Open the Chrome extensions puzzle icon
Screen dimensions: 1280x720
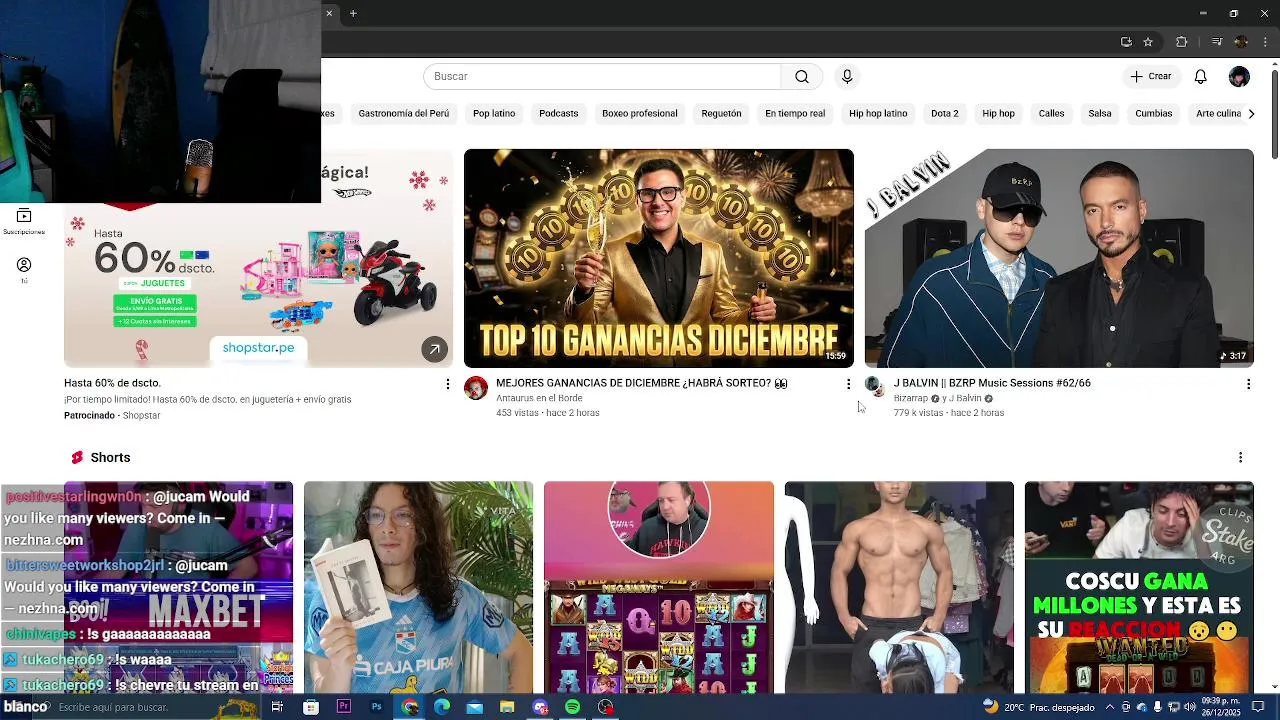[1182, 42]
